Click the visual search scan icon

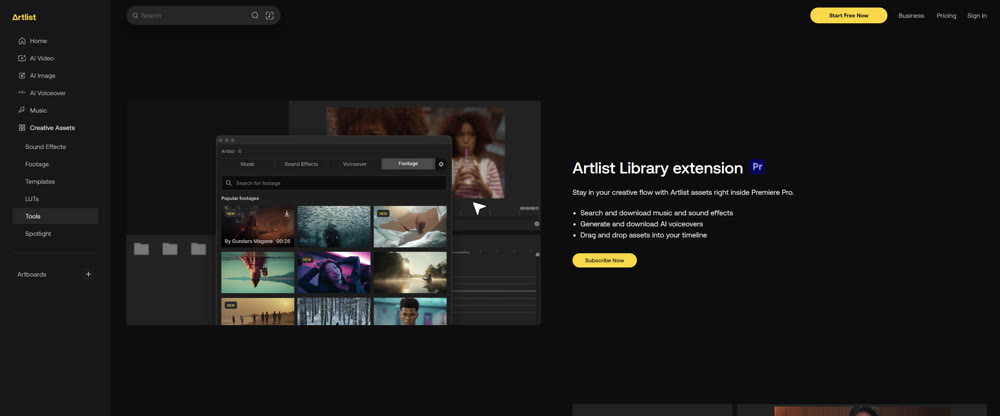click(x=270, y=15)
